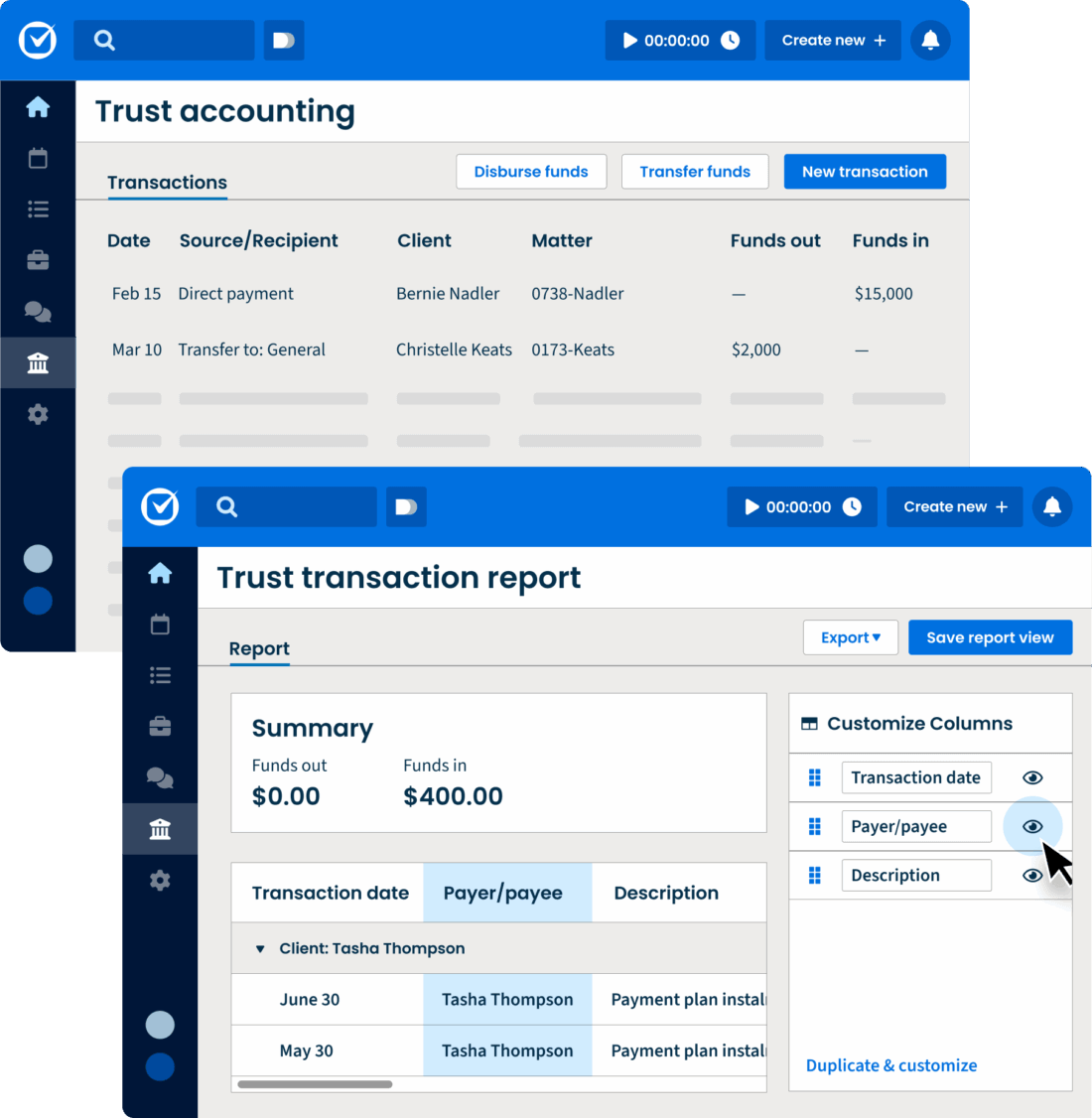
Task: Select the Trust accounting bank icon
Action: pos(160,829)
